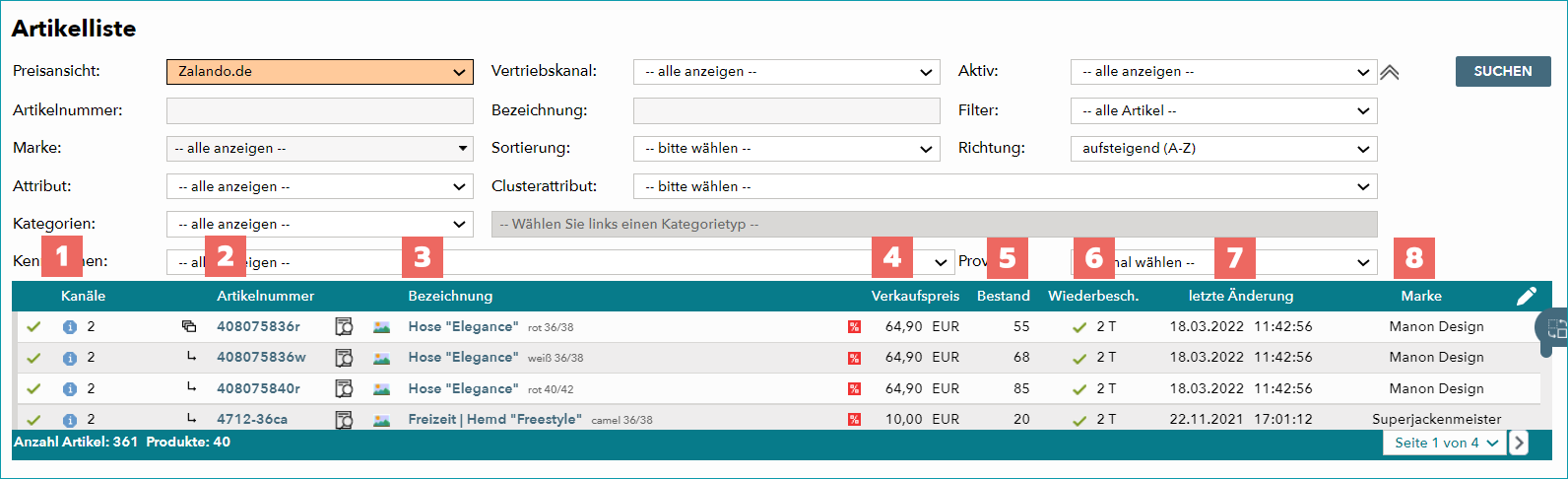The image size is (1568, 479).
Task: Click the image icon for Hose Elegance weiß 36/38
Action: click(382, 358)
